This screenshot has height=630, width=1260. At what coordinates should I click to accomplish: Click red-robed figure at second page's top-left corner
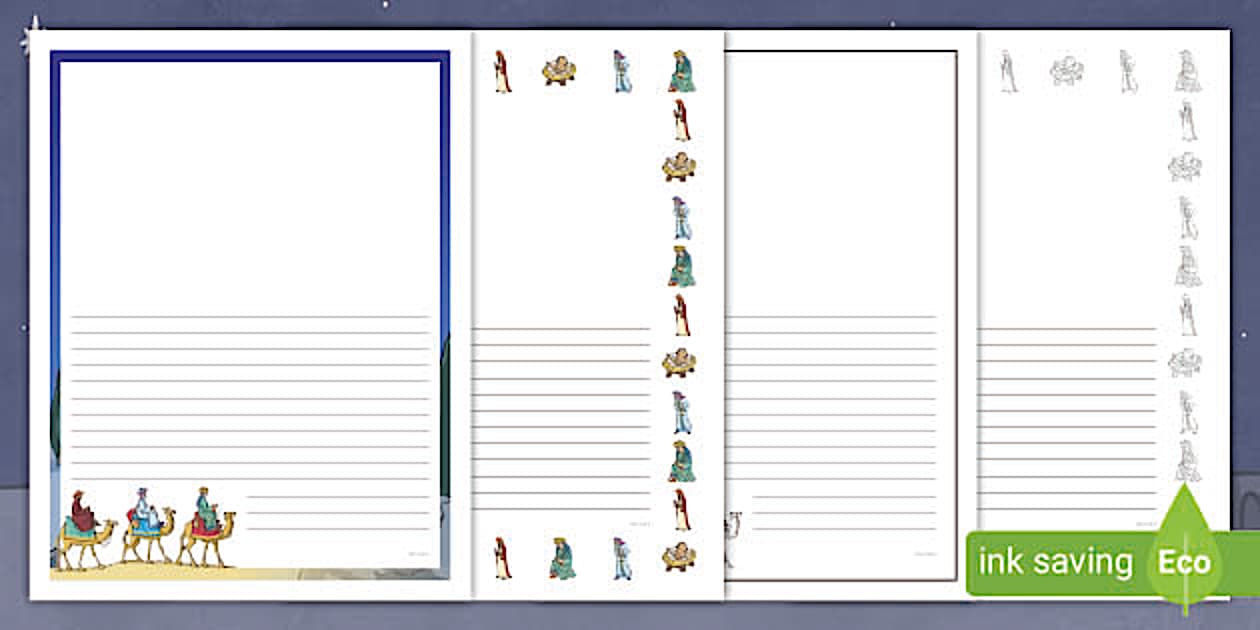[502, 72]
